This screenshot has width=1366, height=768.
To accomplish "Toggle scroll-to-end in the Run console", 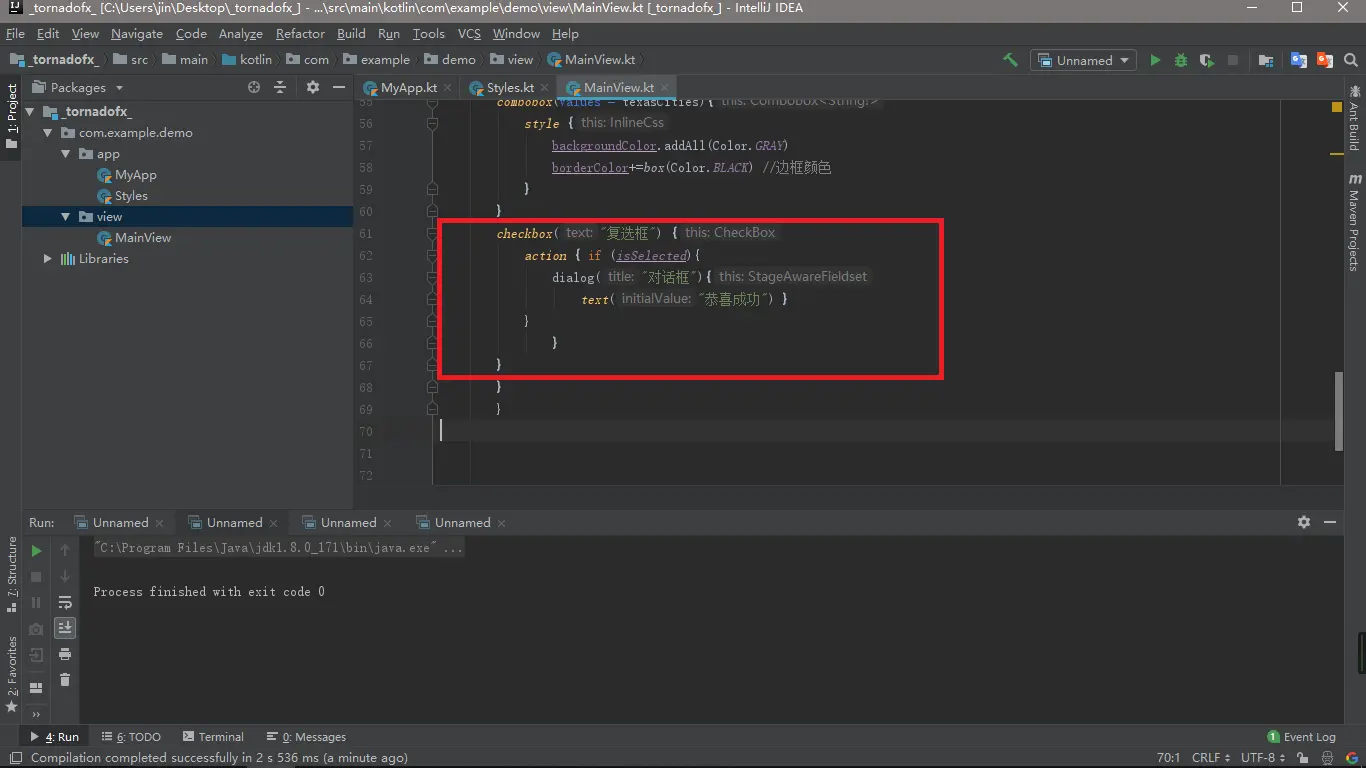I will click(65, 628).
